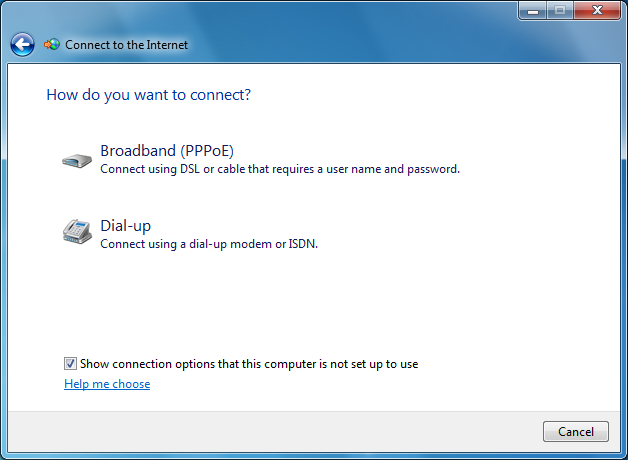The width and height of the screenshot is (628, 460).
Task: Choose the Broadband (PPPoE) title
Action: point(166,151)
